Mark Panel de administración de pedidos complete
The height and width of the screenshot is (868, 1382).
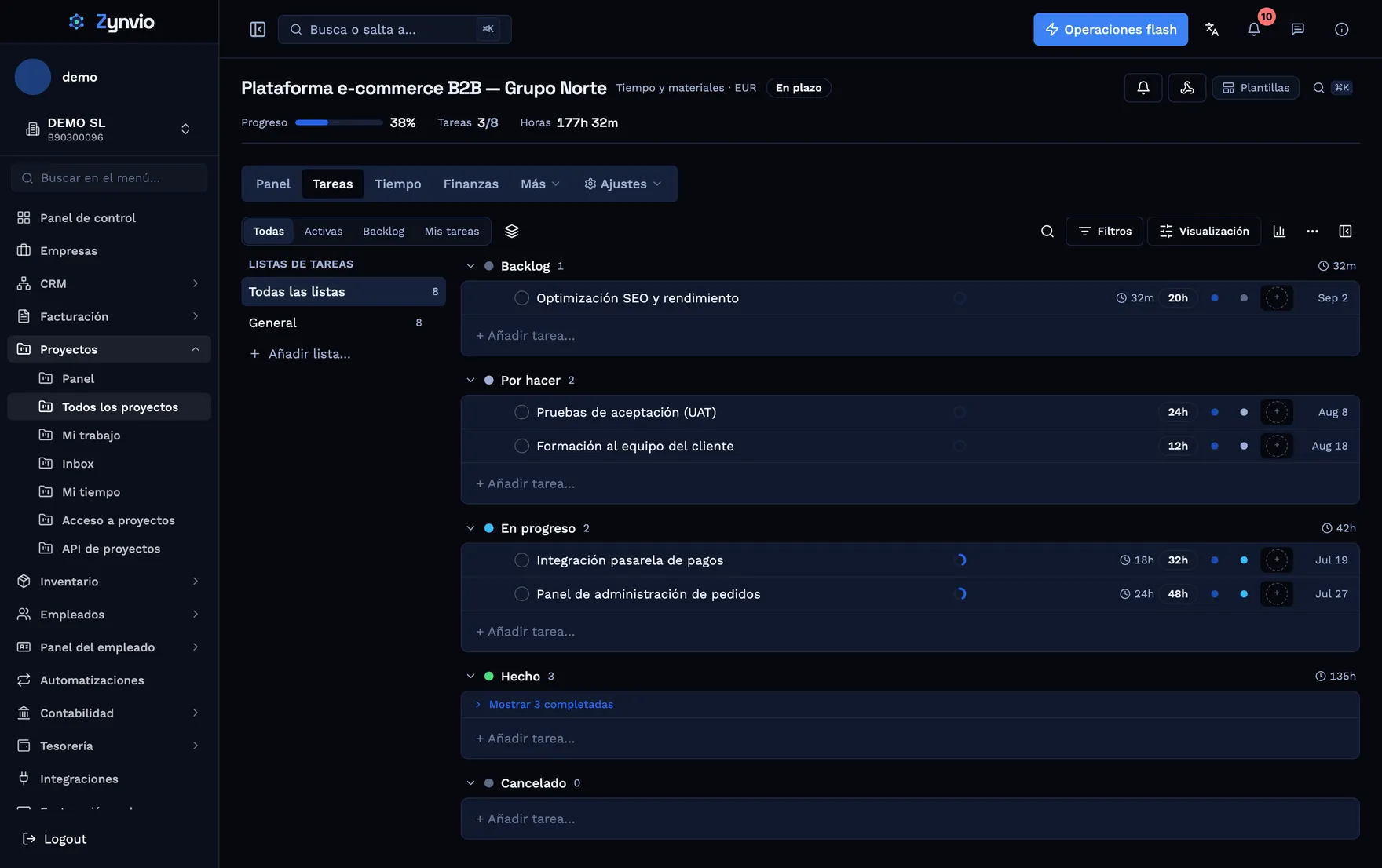coord(521,594)
